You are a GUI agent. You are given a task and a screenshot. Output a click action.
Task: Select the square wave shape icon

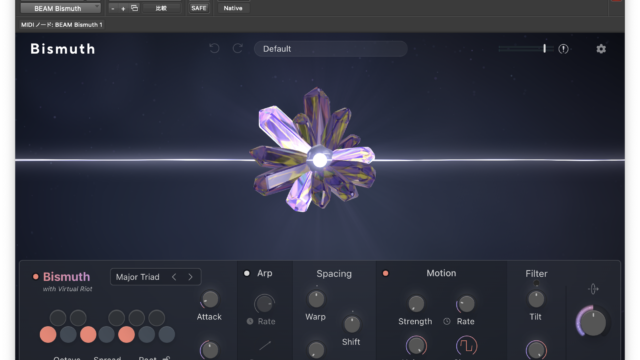(466, 346)
